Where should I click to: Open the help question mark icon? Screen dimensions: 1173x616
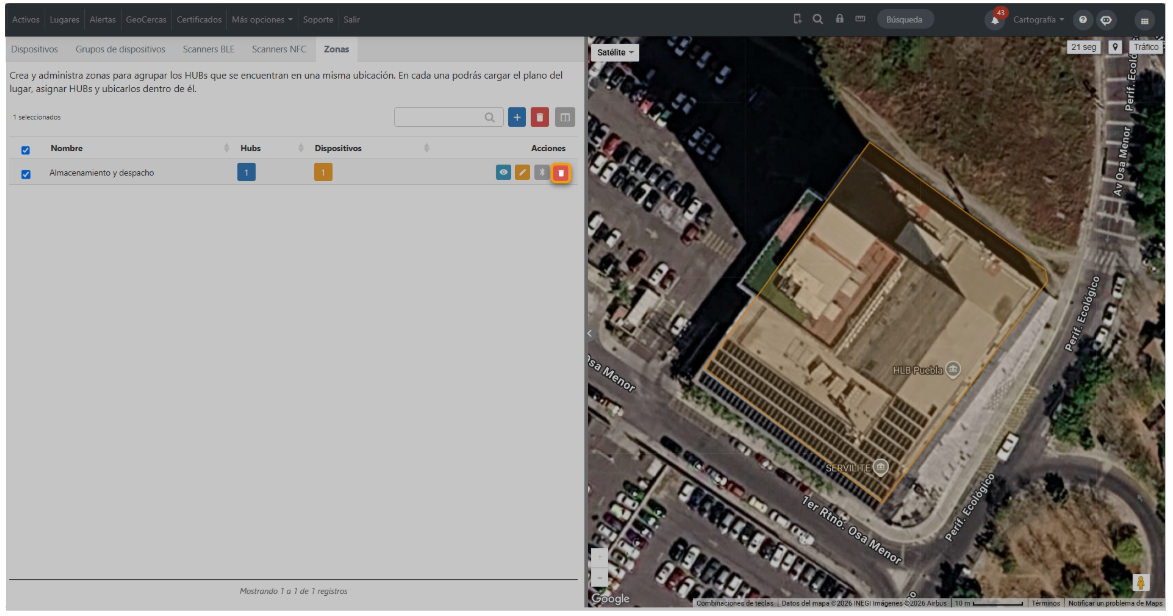point(1082,20)
